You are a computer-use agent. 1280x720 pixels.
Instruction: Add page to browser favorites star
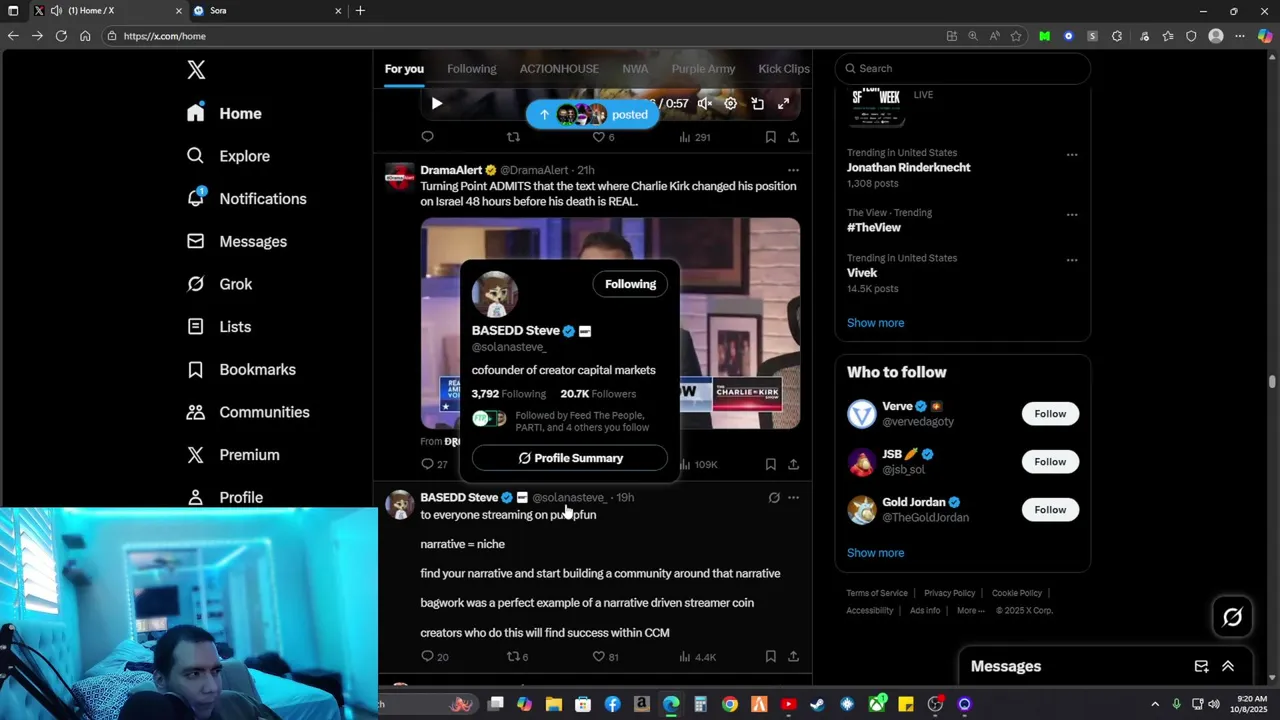tap(1016, 36)
